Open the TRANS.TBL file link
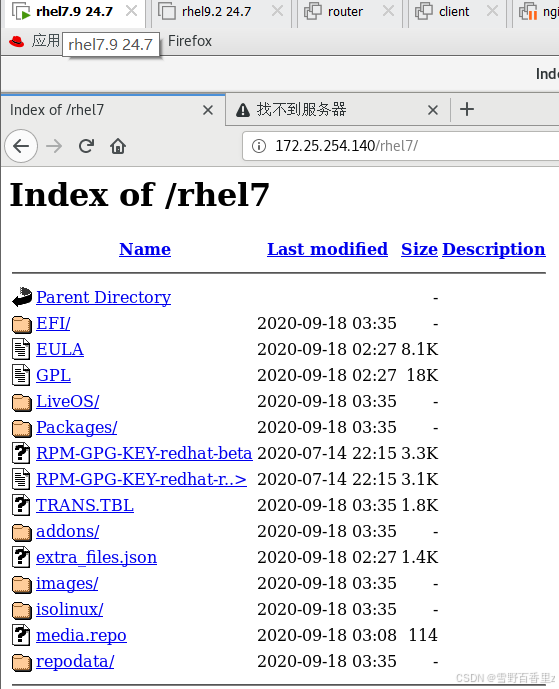The height and width of the screenshot is (689, 559). coord(85,505)
